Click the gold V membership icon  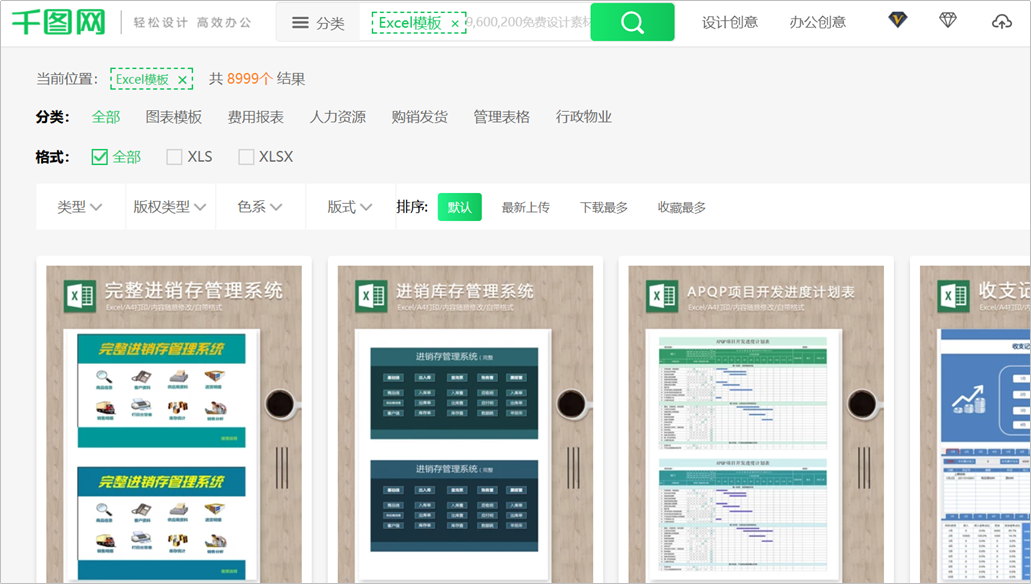898,20
